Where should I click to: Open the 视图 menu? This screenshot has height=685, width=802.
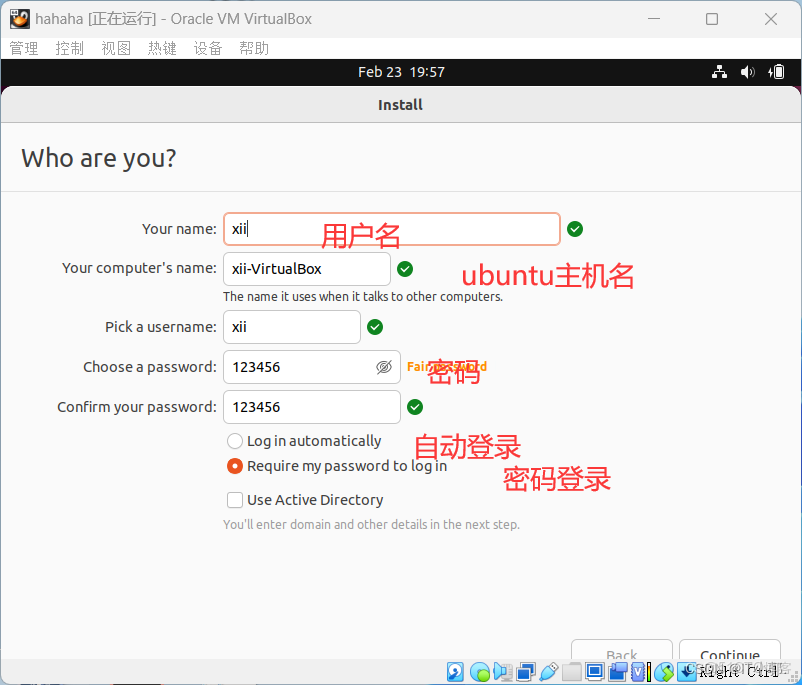[116, 47]
